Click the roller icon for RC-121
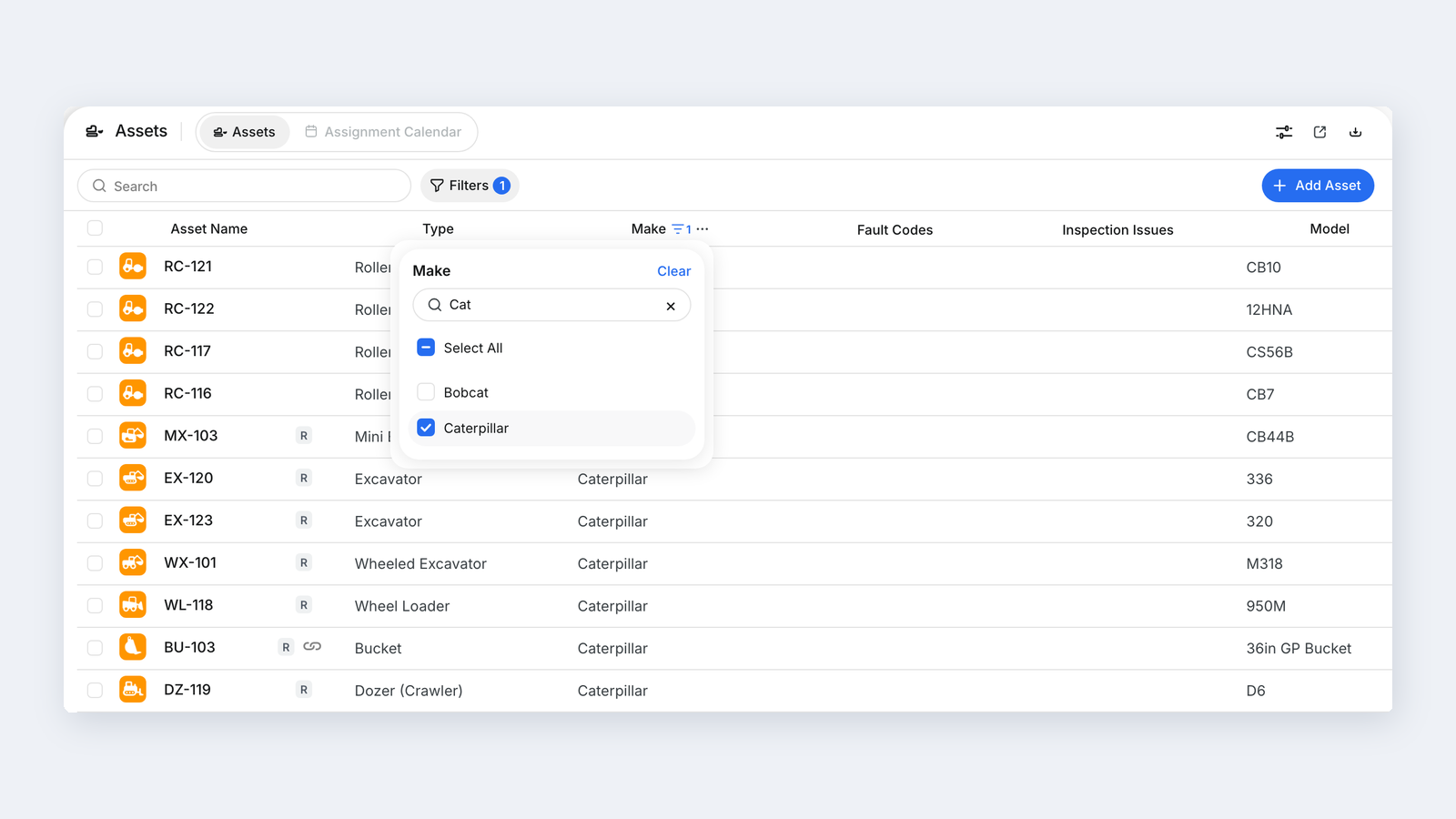The image size is (1456, 819). tap(133, 267)
